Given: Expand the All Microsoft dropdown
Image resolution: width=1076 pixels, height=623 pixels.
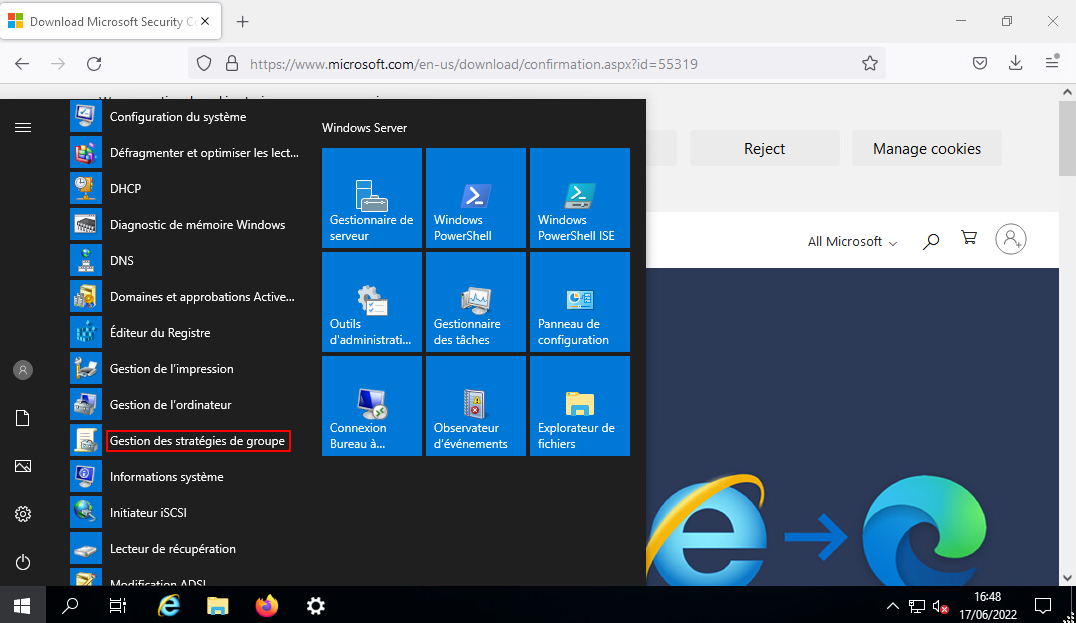Looking at the screenshot, I should coord(852,242).
